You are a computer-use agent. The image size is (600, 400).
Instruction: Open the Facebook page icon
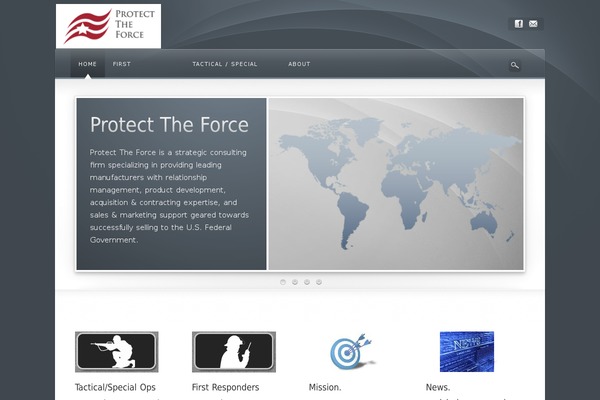click(x=518, y=24)
